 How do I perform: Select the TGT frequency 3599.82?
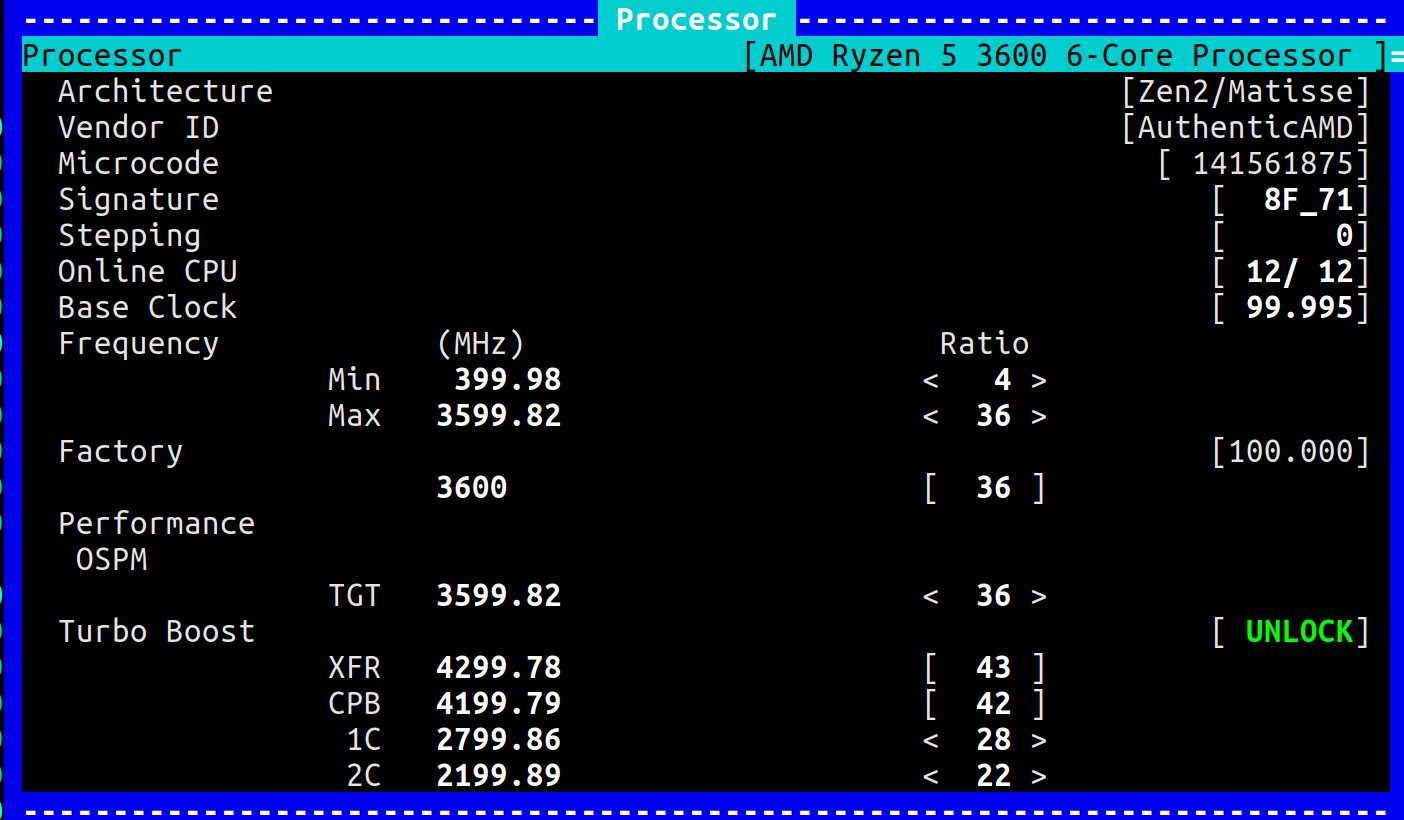click(x=498, y=596)
